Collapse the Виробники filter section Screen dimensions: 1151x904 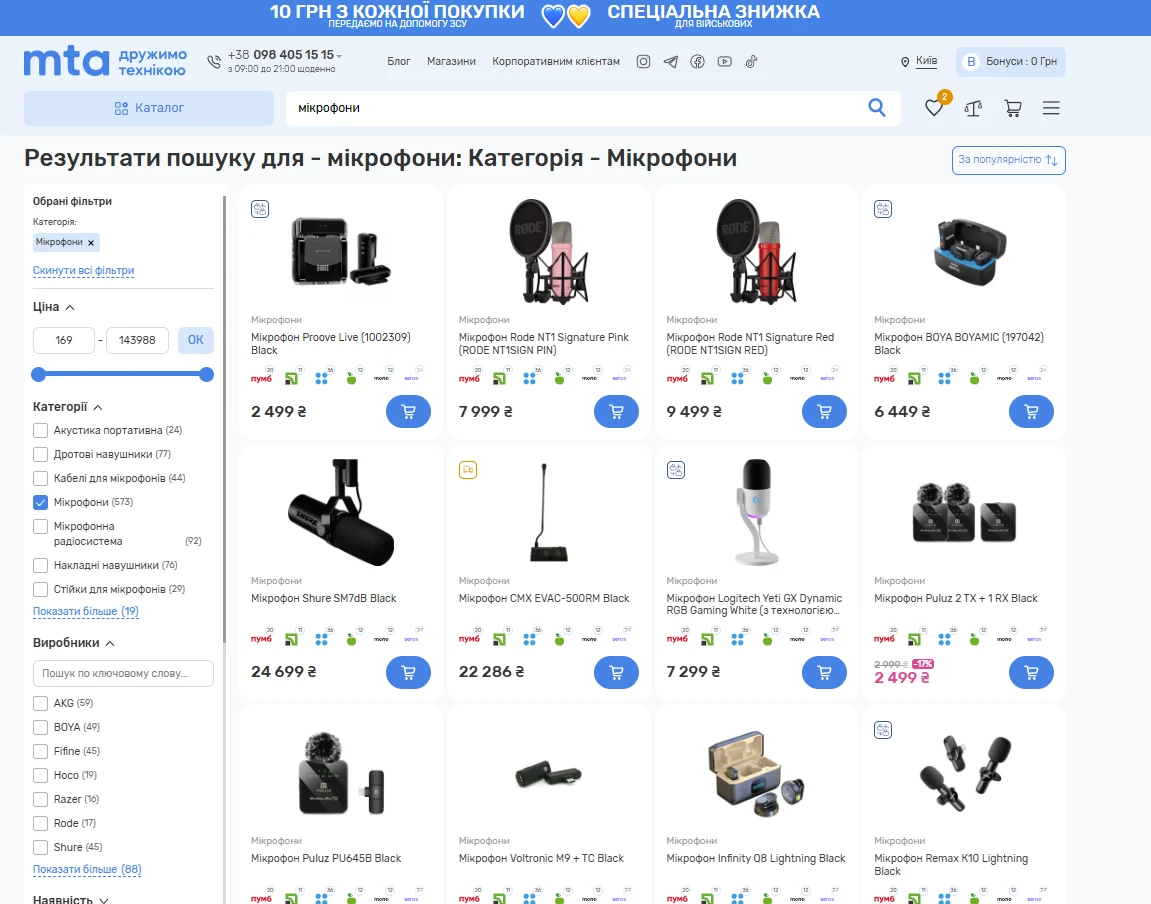73,643
